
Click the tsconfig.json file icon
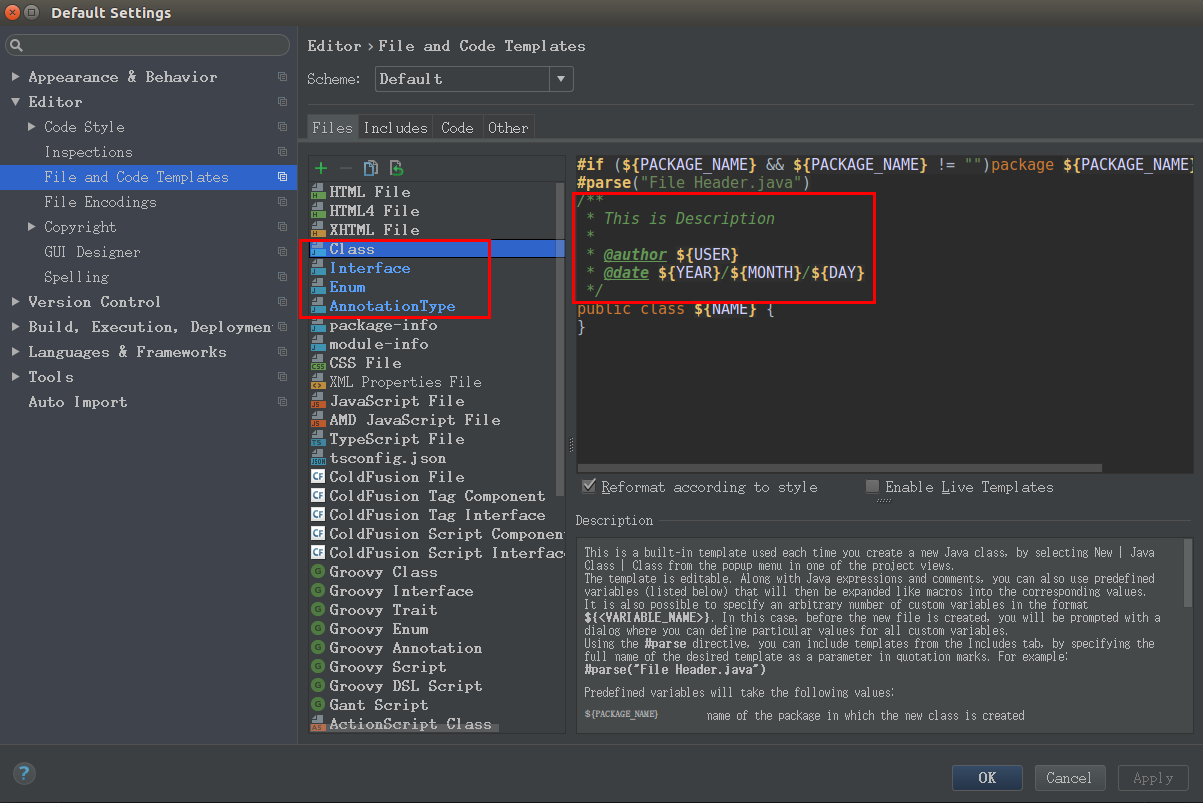tap(318, 457)
